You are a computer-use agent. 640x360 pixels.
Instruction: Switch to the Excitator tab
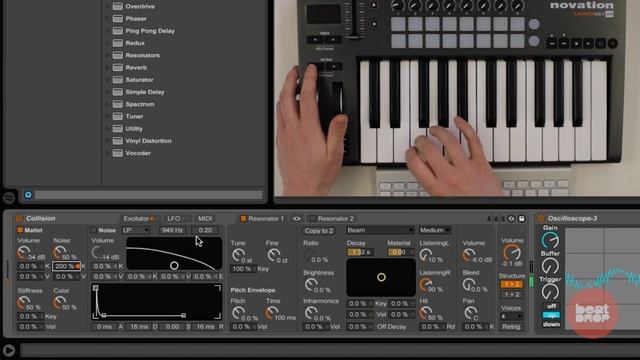pos(139,219)
